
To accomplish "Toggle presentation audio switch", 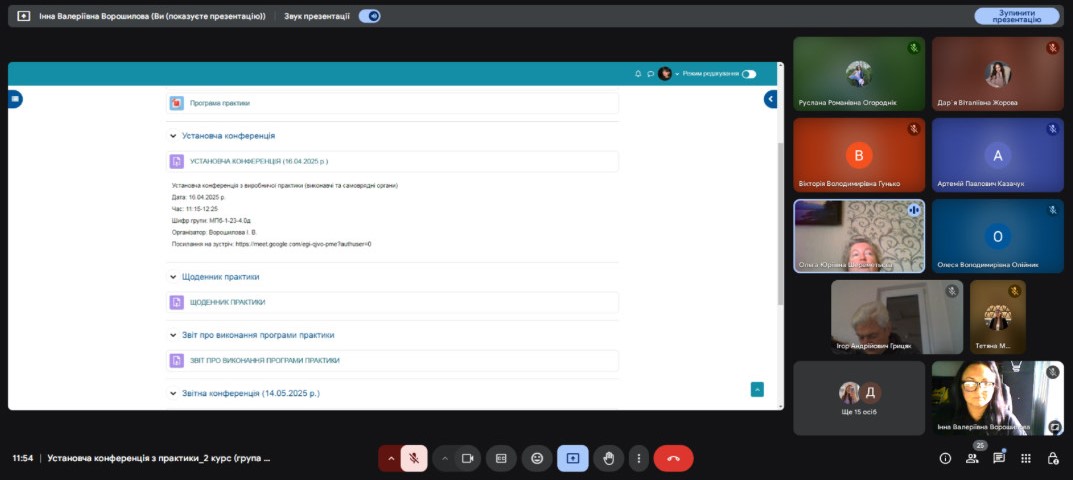I will click(369, 16).
